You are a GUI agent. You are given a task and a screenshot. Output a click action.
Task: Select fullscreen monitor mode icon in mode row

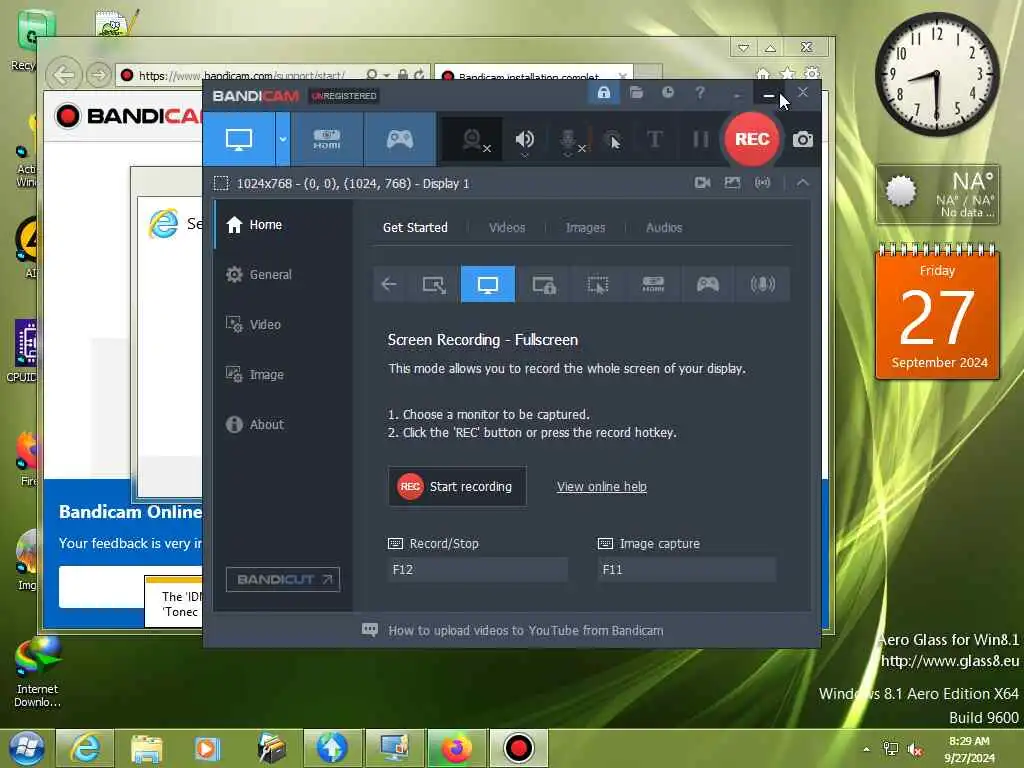[x=488, y=284]
